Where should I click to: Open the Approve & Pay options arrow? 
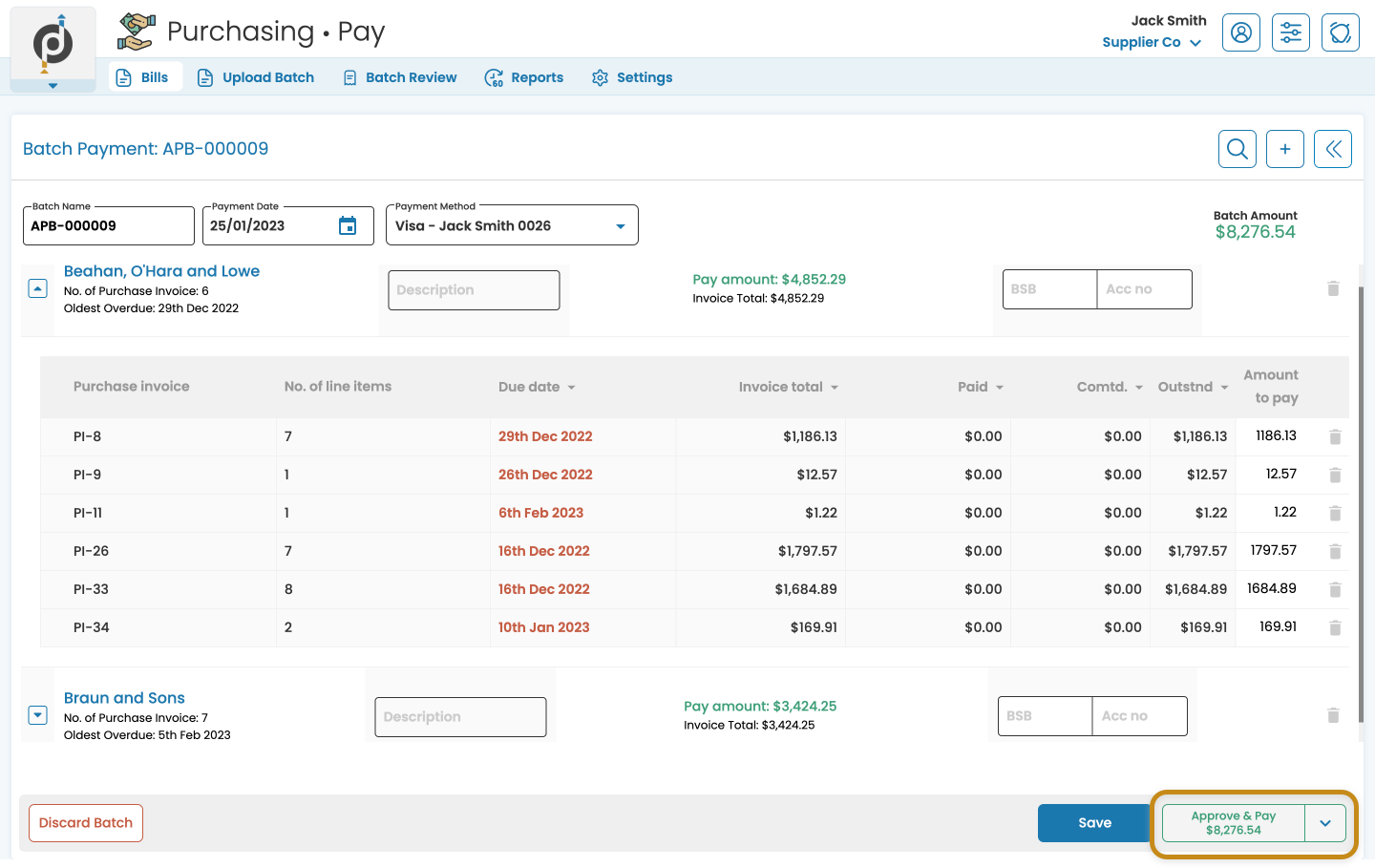tap(1324, 823)
